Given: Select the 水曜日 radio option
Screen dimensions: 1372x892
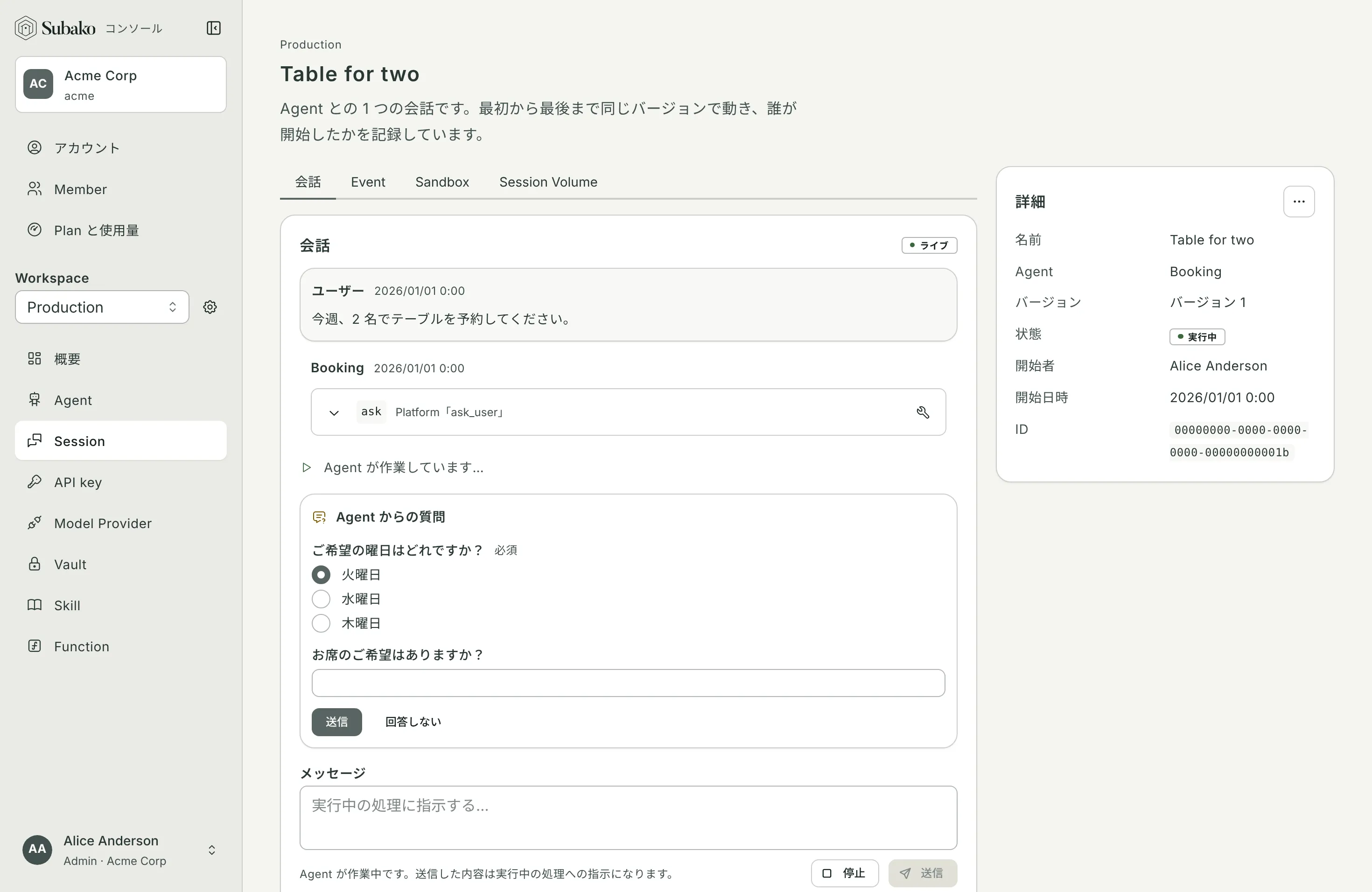Looking at the screenshot, I should click(x=321, y=599).
